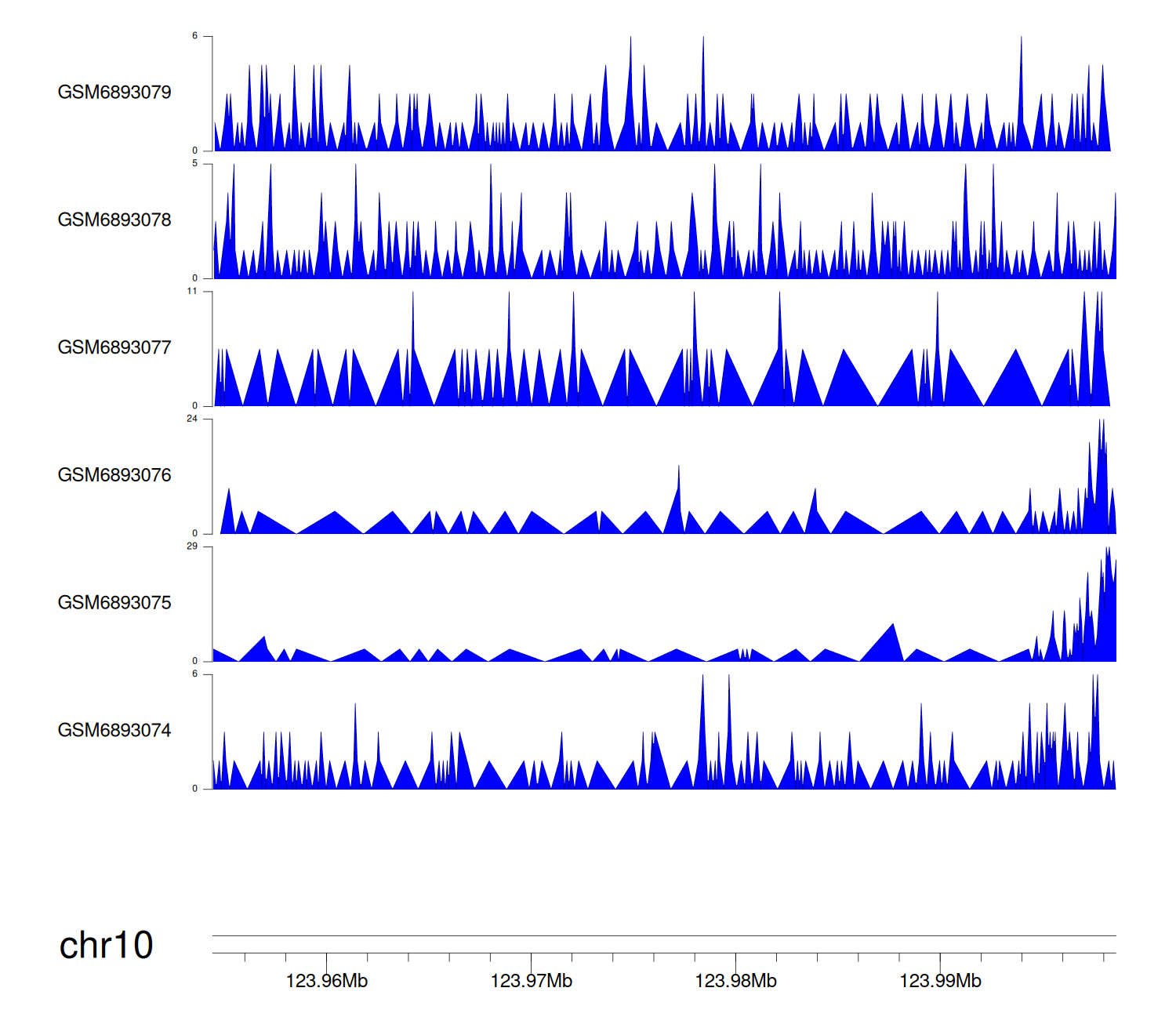Click the 123.96Mb axis position label
This screenshot has height=1035, width=1176.
pyautogui.click(x=327, y=981)
